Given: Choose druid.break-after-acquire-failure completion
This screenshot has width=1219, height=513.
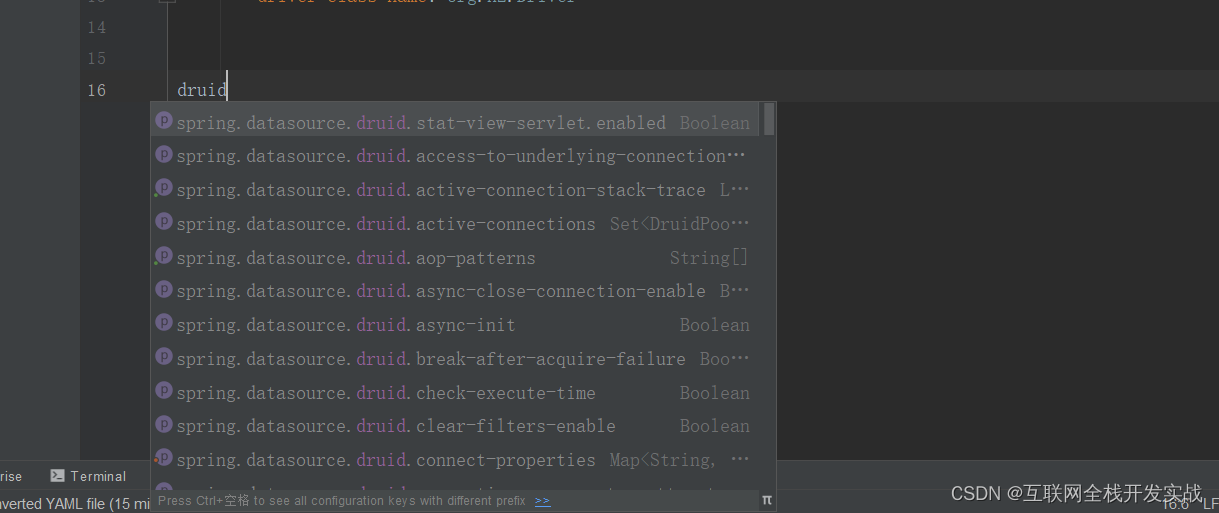Looking at the screenshot, I should tap(456, 359).
